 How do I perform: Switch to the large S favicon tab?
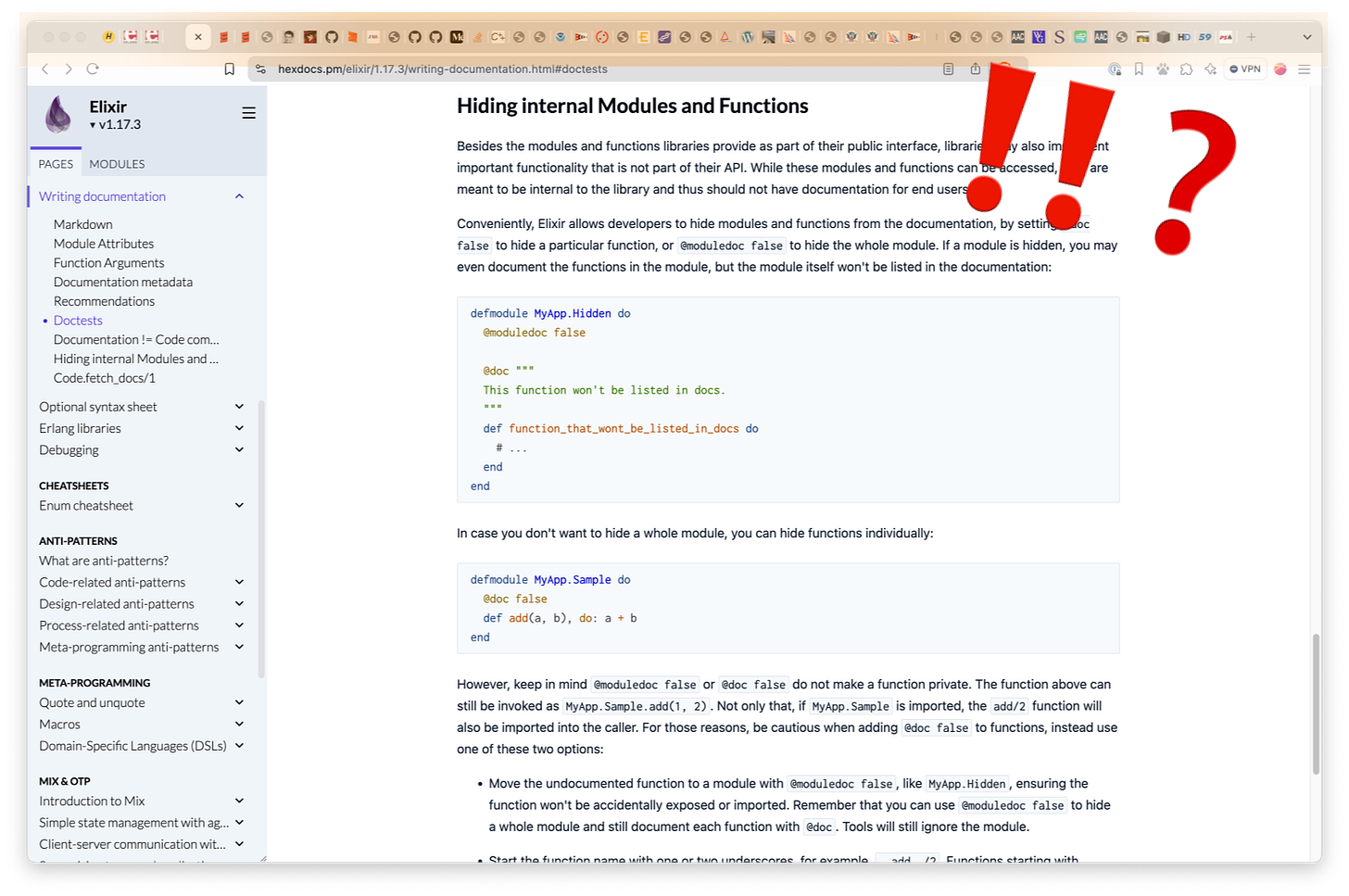tap(1059, 37)
